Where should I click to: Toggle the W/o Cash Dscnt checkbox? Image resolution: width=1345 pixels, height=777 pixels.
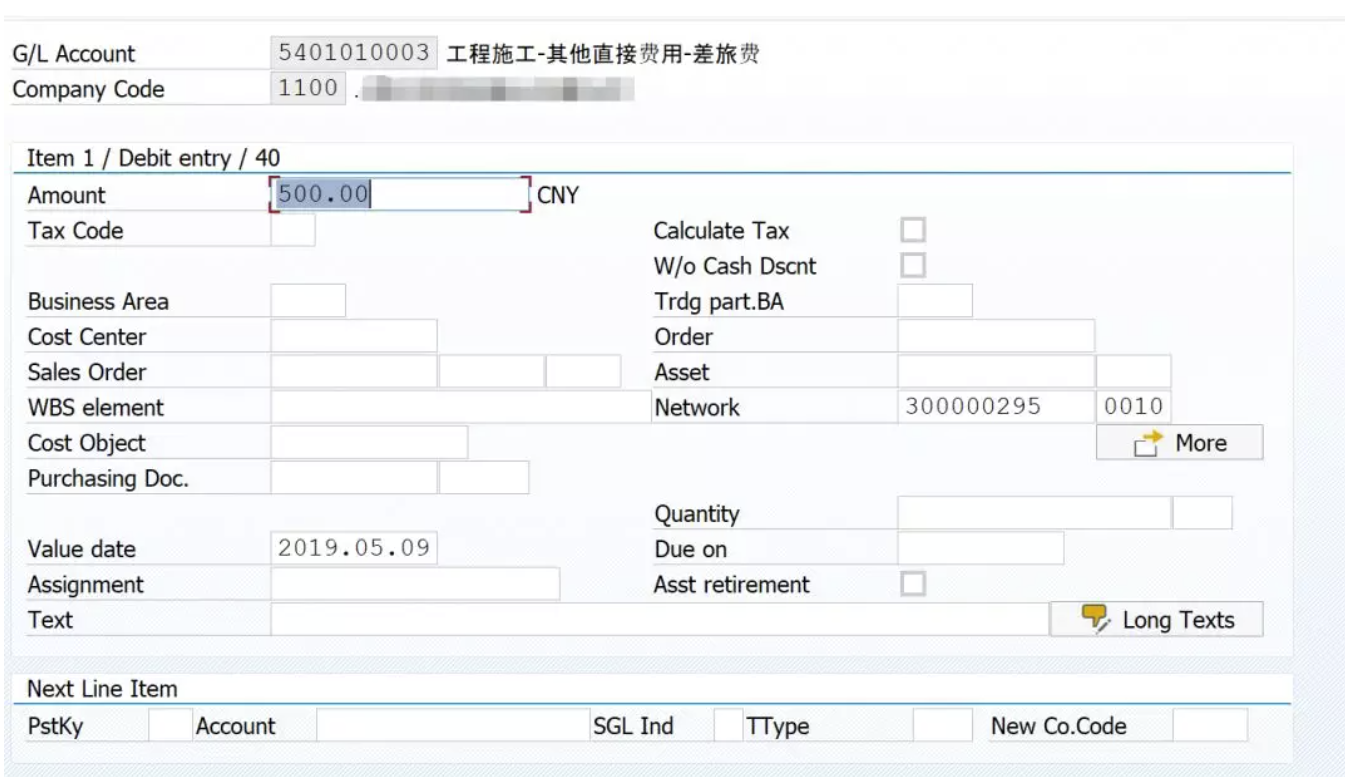(x=911, y=266)
